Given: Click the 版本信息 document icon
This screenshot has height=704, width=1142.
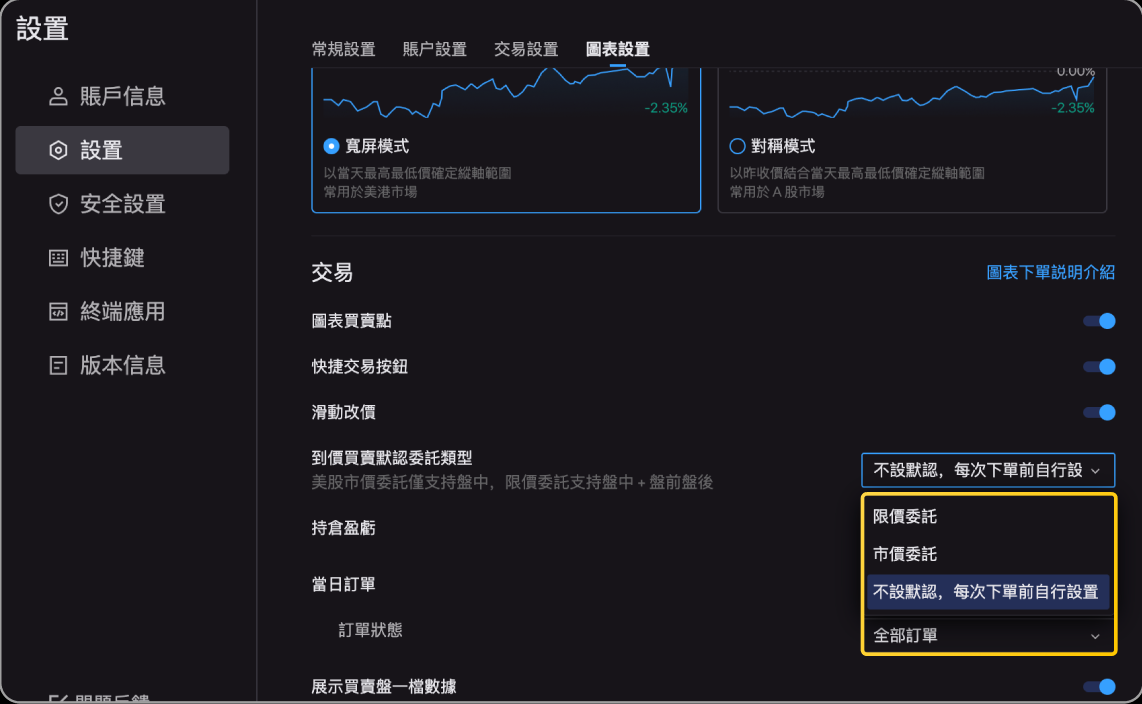Looking at the screenshot, I should [x=58, y=366].
